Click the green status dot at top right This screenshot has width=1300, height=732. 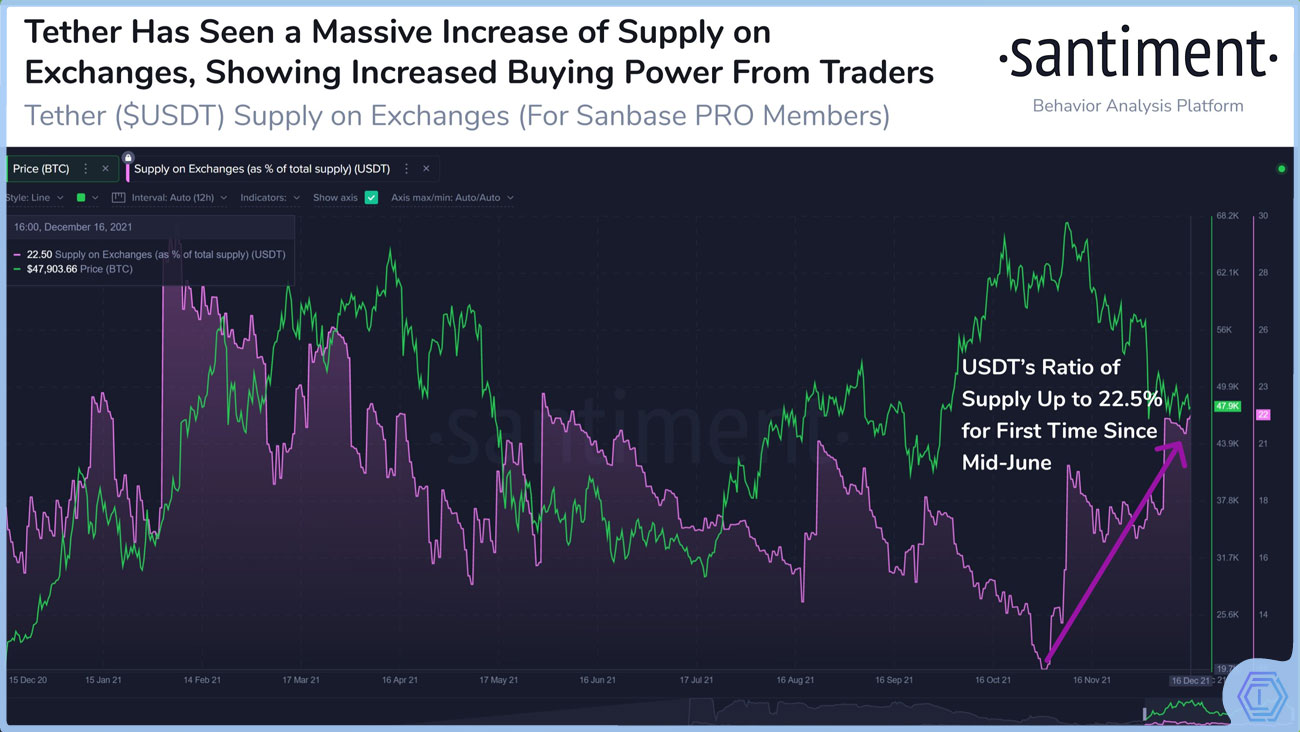pos(1281,170)
